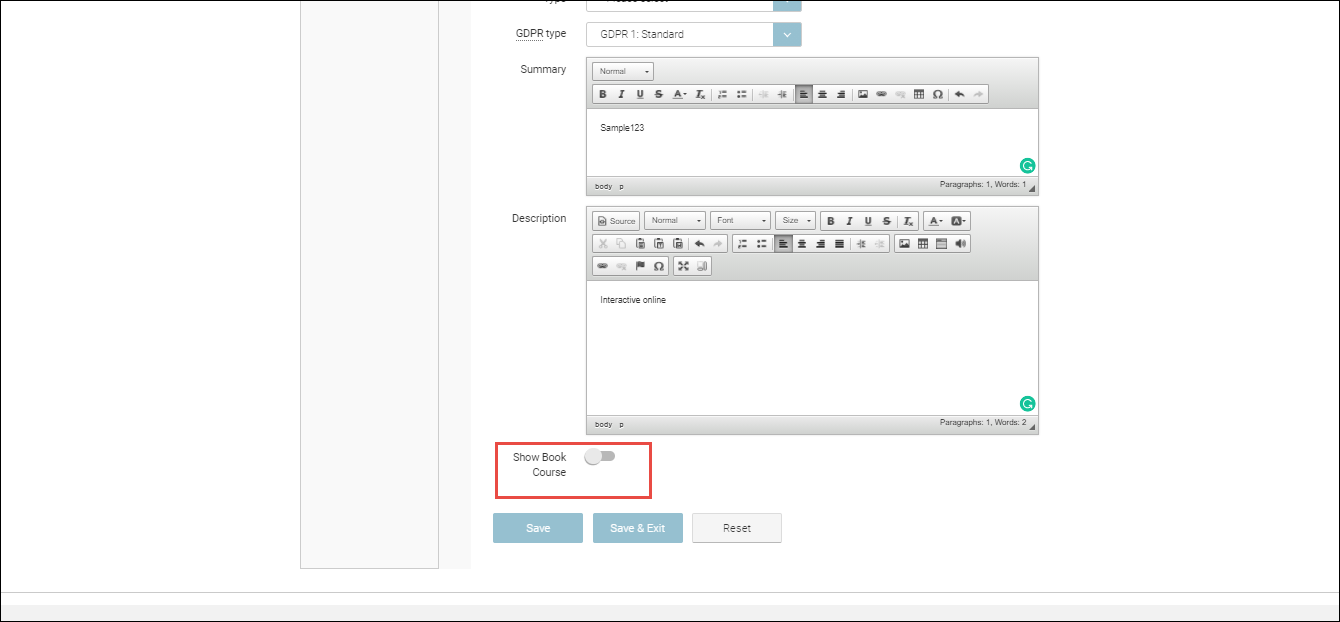Toggle the Show Book Course switch
The height and width of the screenshot is (622, 1340).
click(x=600, y=456)
